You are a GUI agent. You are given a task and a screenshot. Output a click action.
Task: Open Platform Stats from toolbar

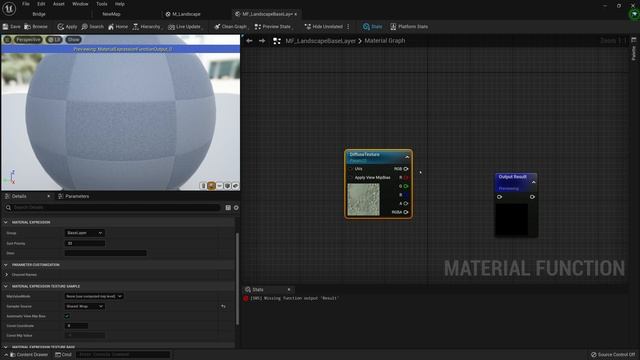coord(409,27)
